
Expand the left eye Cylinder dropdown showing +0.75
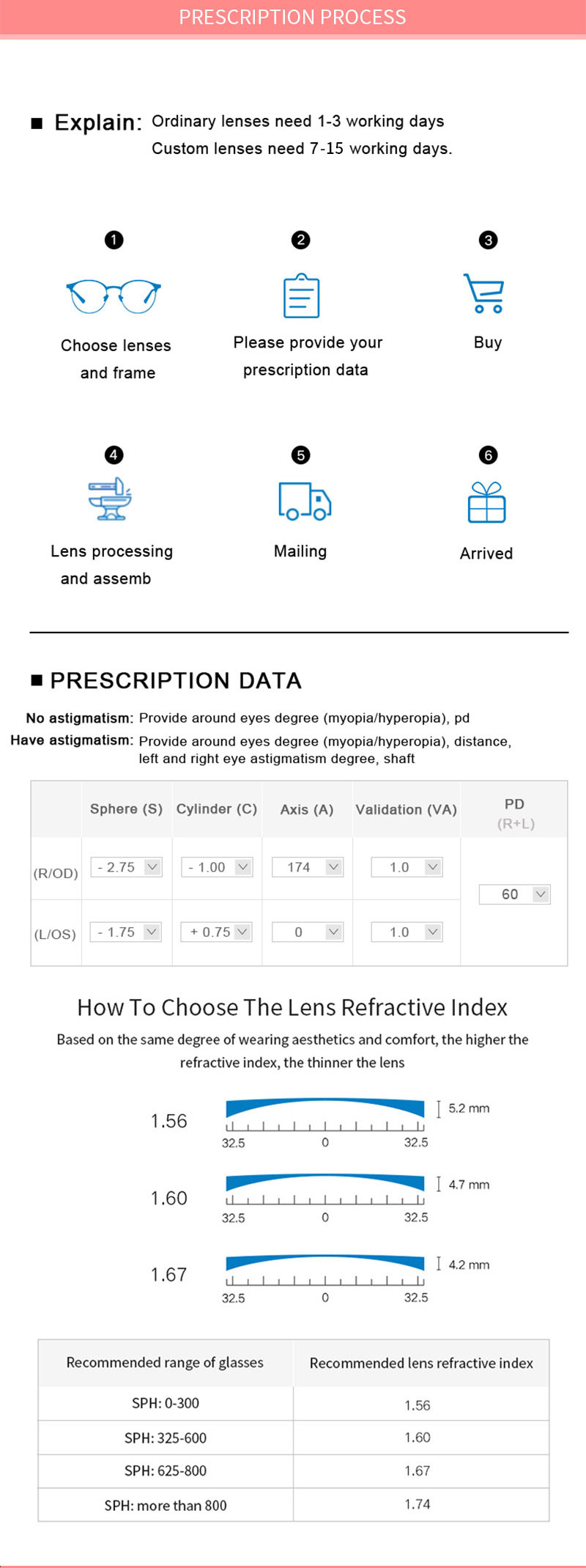pos(217,932)
